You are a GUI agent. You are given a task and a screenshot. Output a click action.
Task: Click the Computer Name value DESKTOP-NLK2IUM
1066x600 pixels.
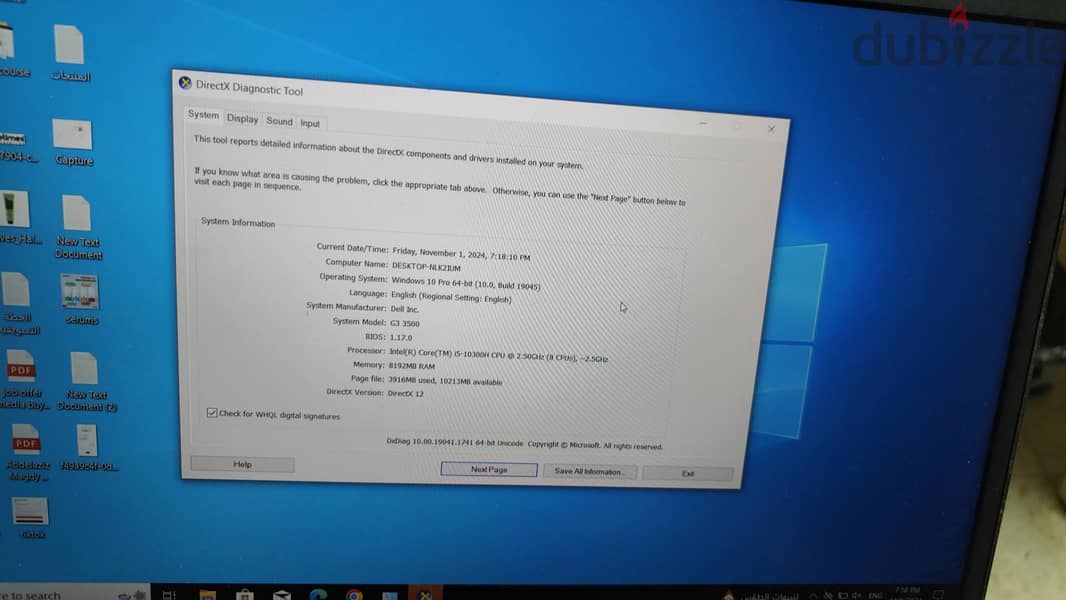pyautogui.click(x=426, y=267)
